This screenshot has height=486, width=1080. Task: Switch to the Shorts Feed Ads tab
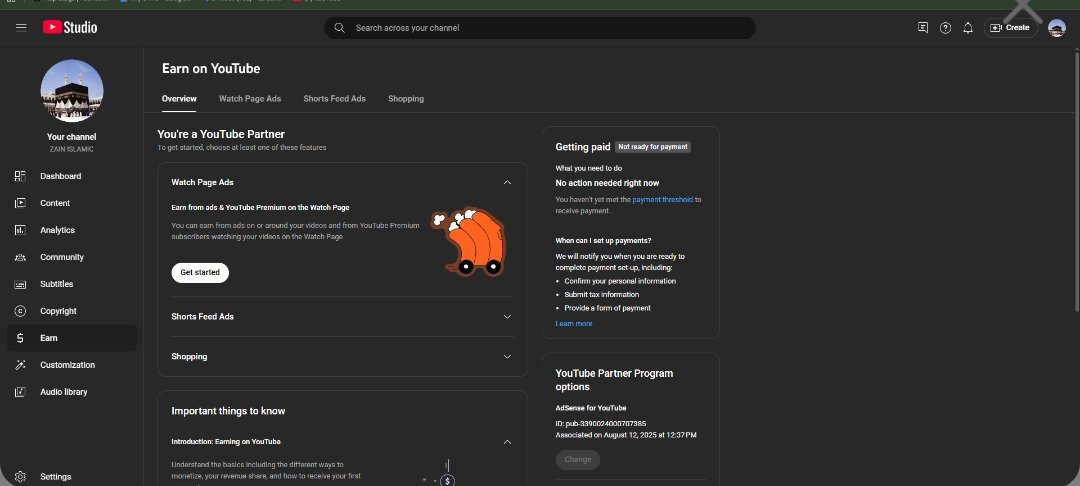tap(335, 98)
